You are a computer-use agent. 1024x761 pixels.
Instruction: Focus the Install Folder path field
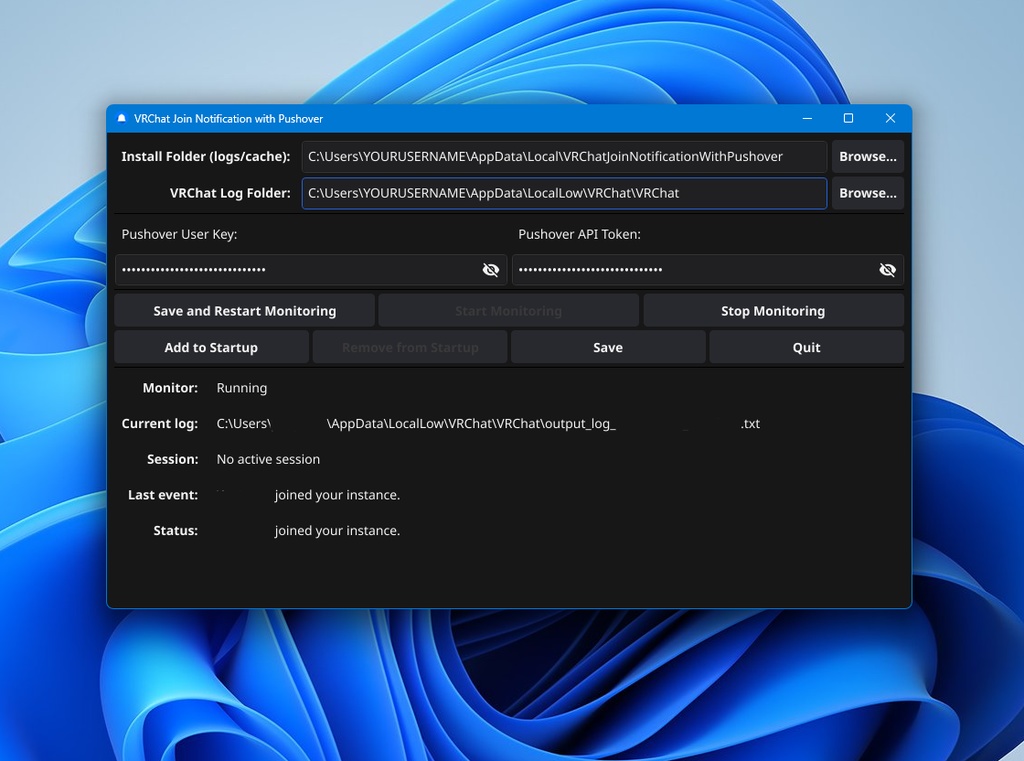click(x=564, y=157)
